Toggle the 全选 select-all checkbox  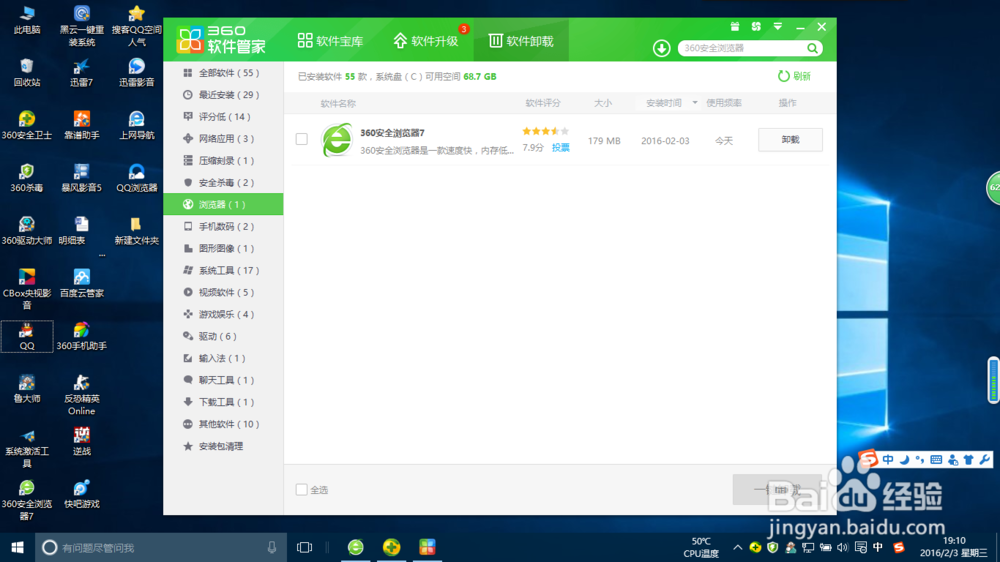302,489
